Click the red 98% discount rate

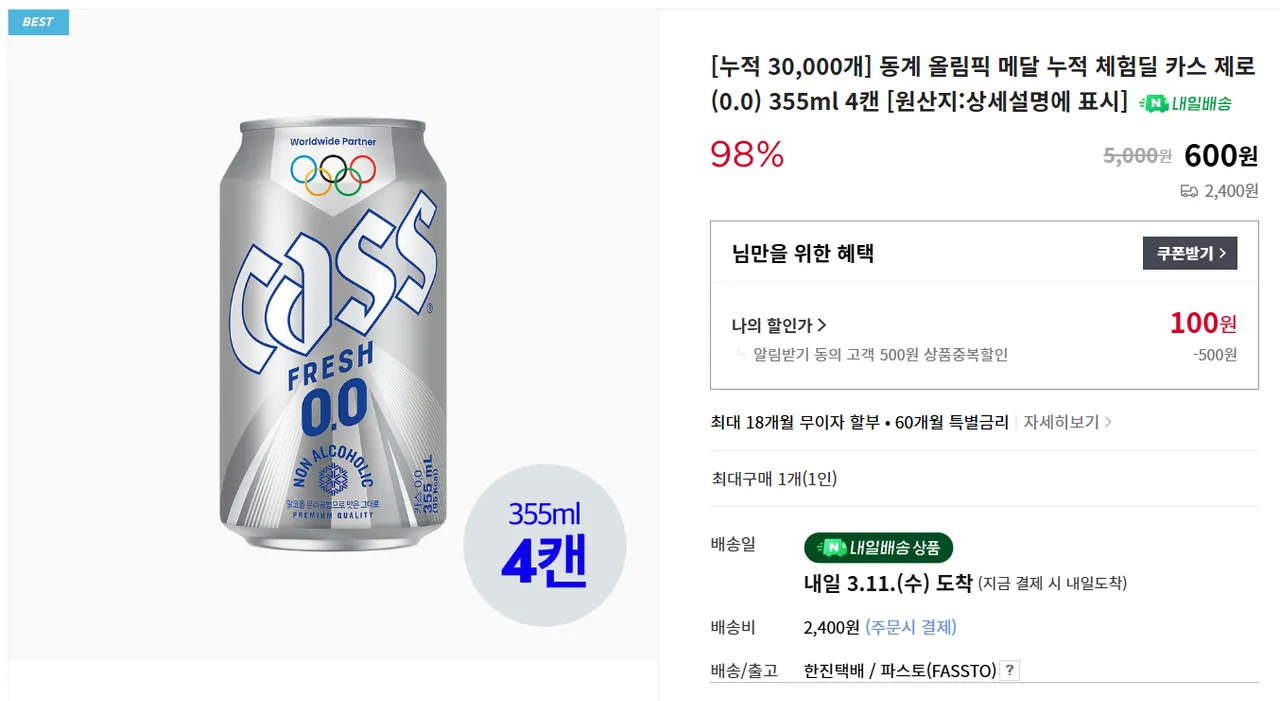coord(747,155)
